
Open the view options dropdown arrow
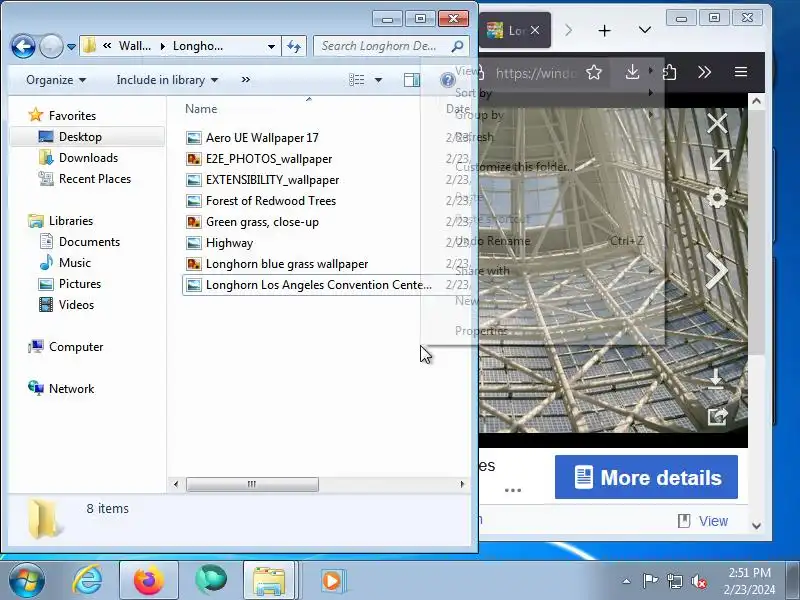378,80
